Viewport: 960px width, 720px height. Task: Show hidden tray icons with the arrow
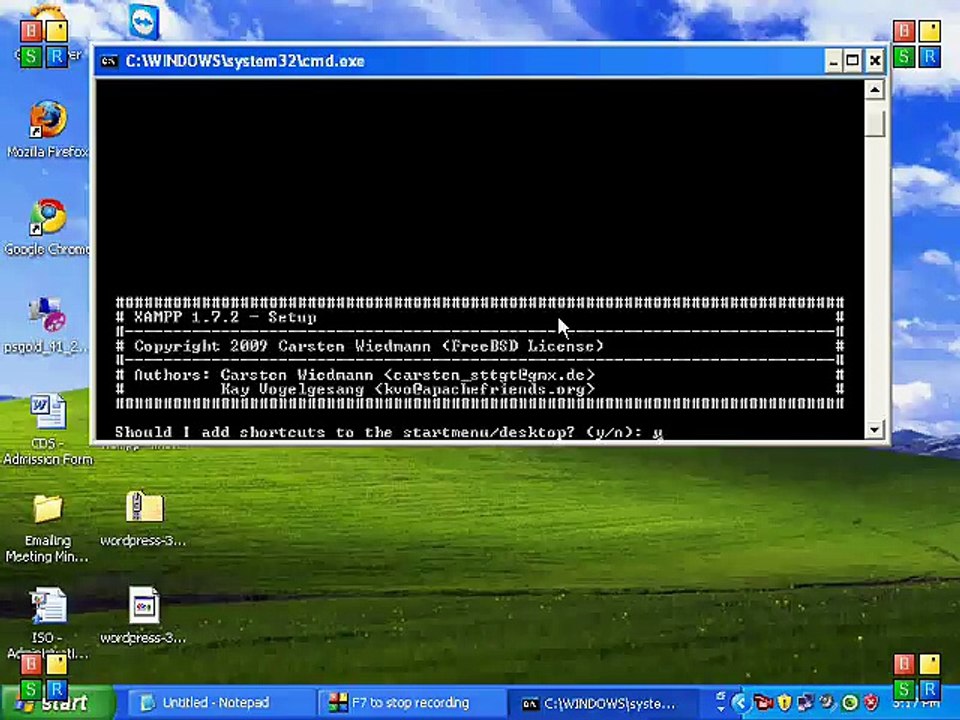coord(741,702)
